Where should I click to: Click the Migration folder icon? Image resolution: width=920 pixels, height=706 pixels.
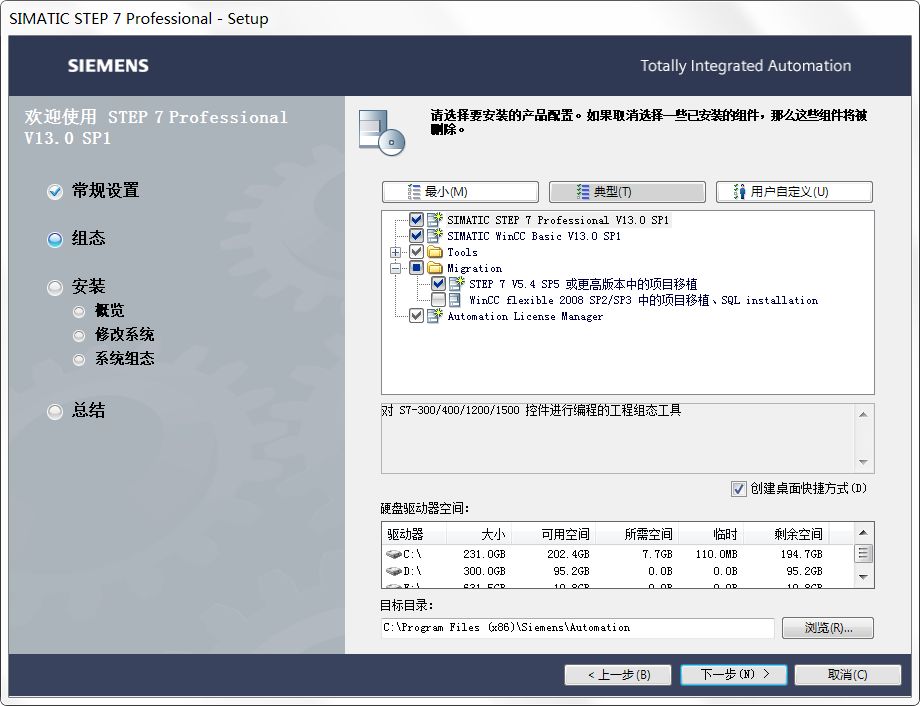[434, 267]
